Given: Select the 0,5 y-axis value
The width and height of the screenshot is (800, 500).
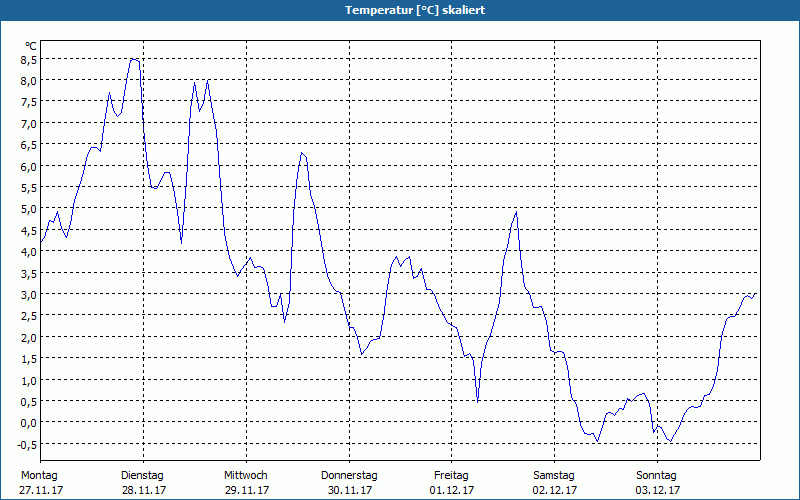Looking at the screenshot, I should point(28,401).
